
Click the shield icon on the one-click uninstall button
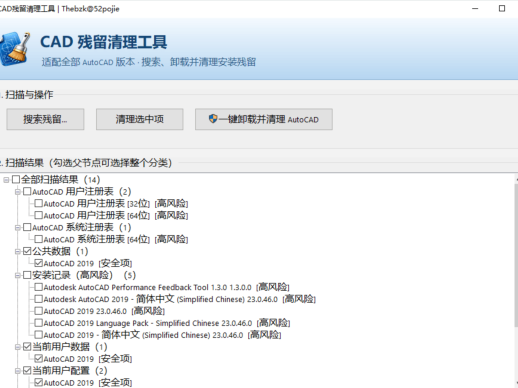coord(213,119)
